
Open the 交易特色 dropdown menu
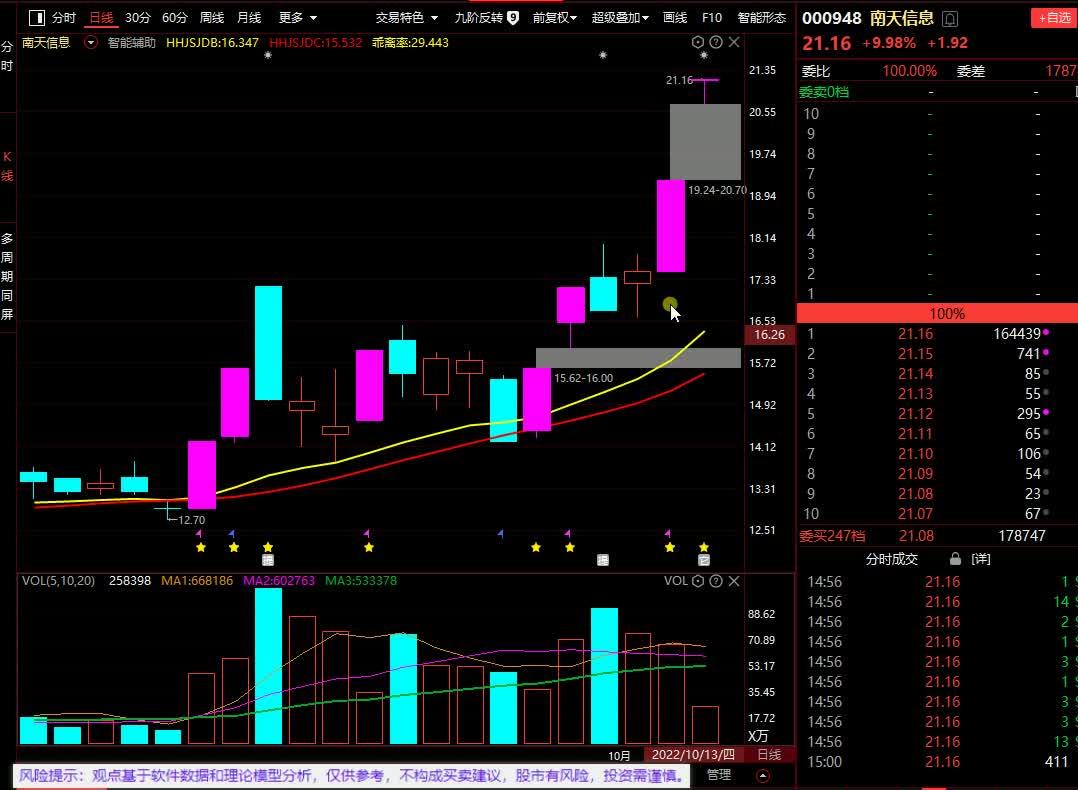pyautogui.click(x=406, y=18)
